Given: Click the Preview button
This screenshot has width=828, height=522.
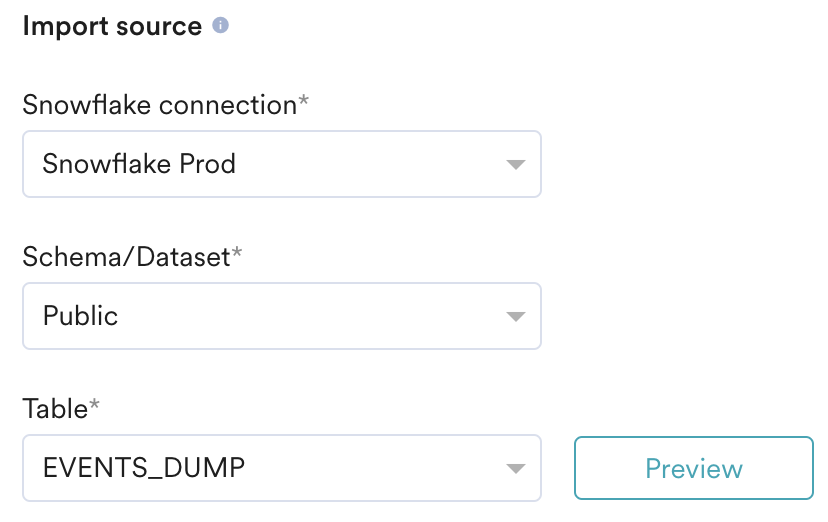Looking at the screenshot, I should (x=694, y=468).
